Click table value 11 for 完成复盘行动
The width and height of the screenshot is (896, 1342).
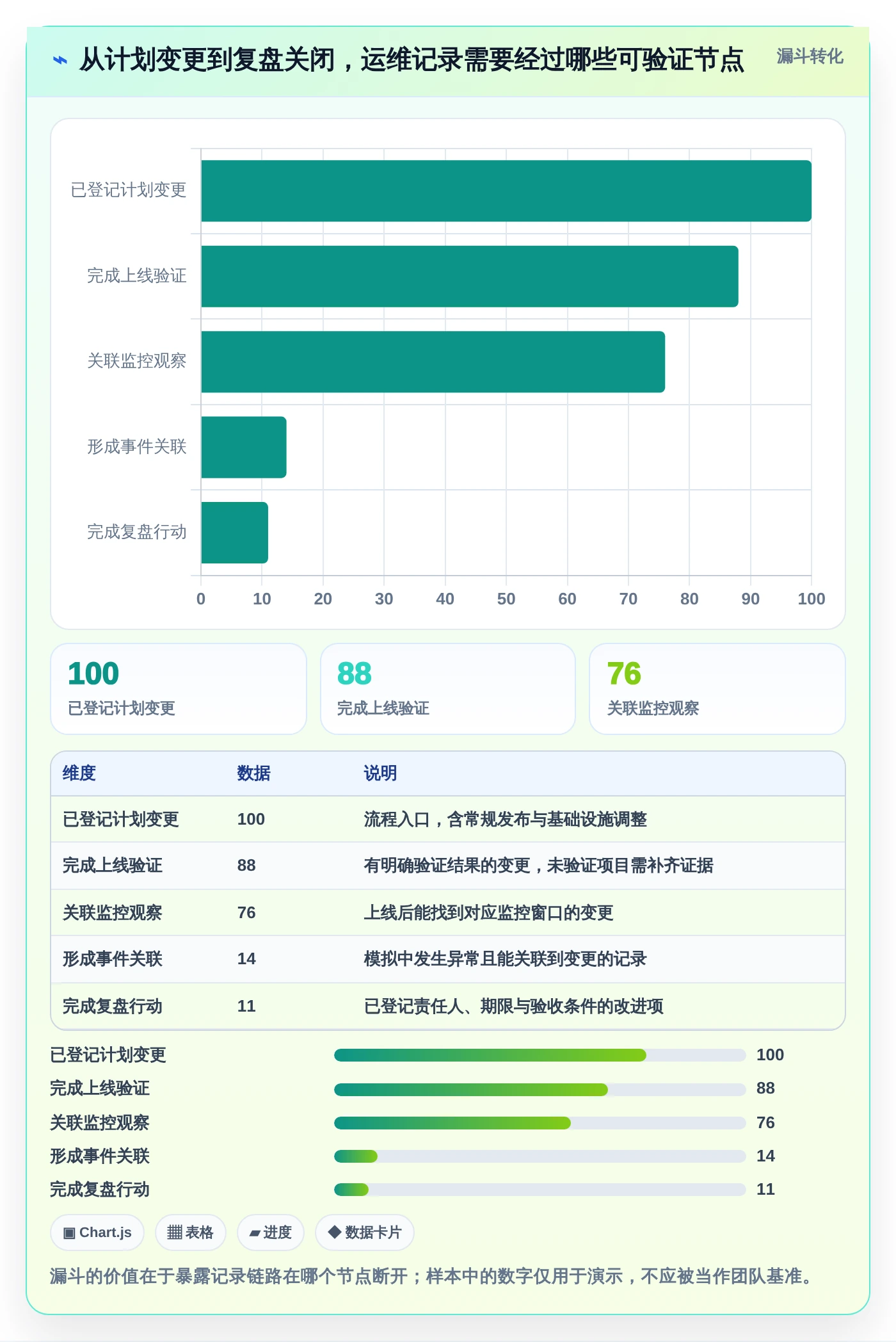[246, 1006]
